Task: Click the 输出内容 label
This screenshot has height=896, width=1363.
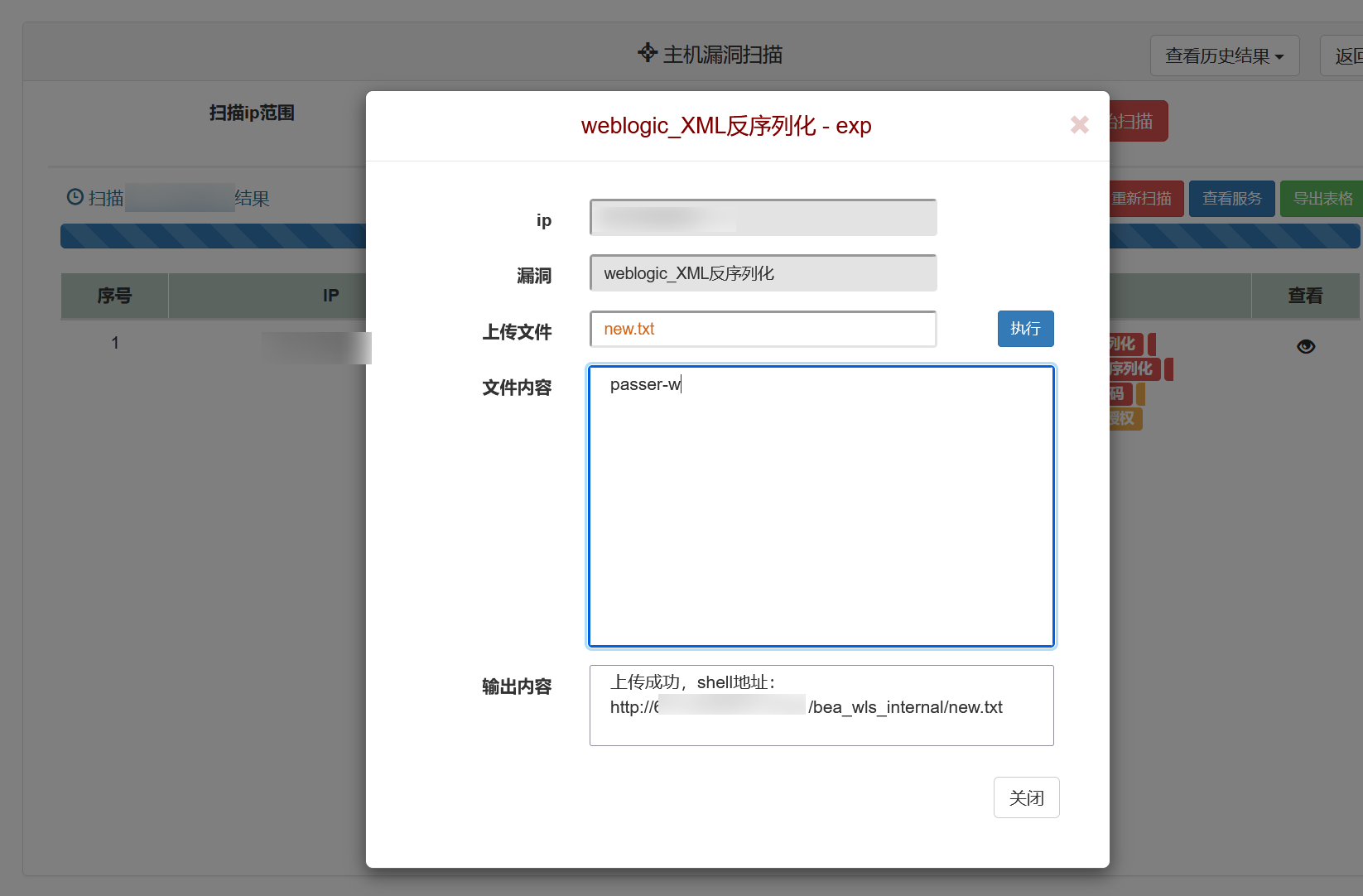Action: tap(517, 686)
